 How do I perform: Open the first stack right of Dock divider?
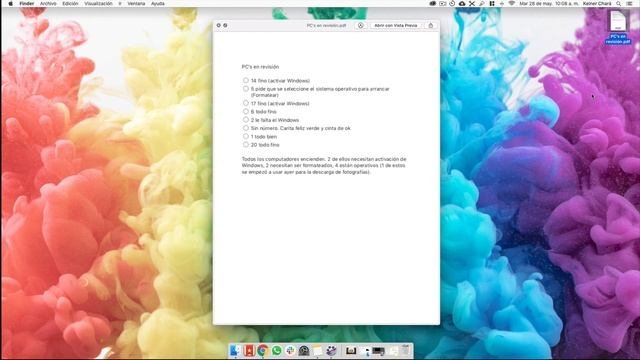[x=351, y=350]
